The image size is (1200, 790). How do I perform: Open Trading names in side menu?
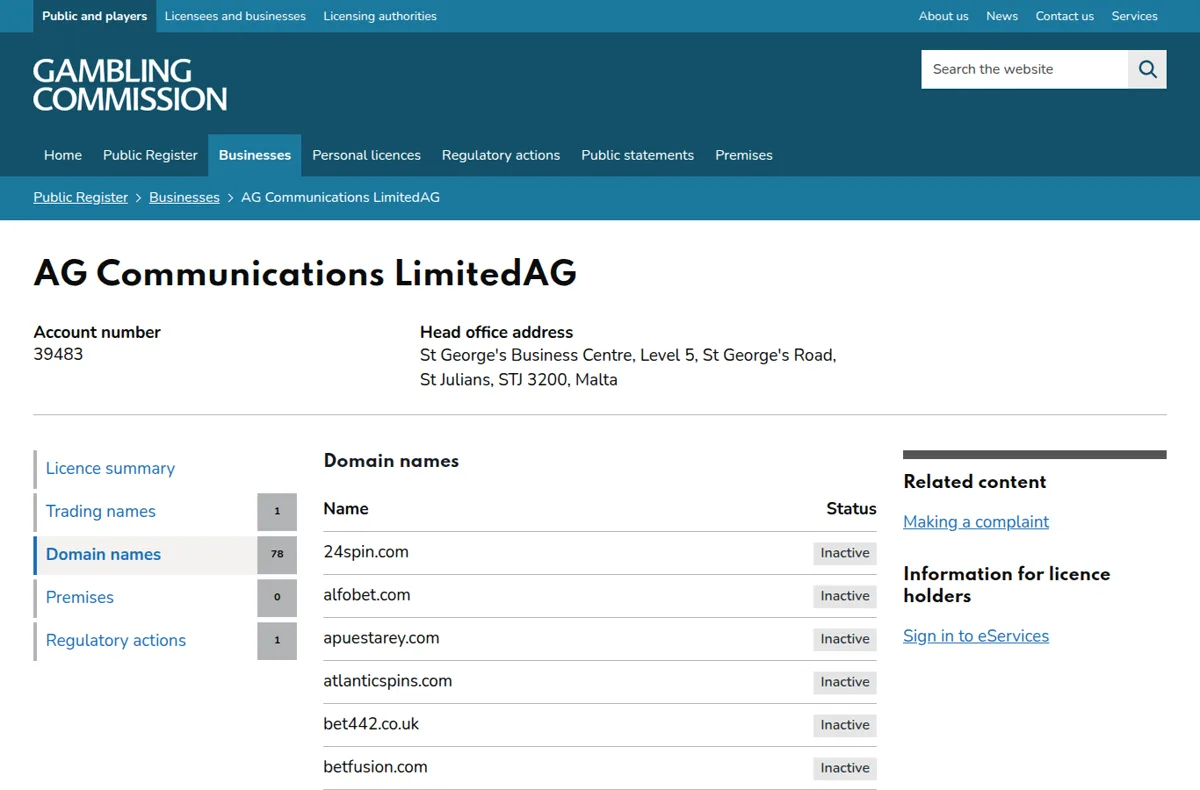coord(101,511)
